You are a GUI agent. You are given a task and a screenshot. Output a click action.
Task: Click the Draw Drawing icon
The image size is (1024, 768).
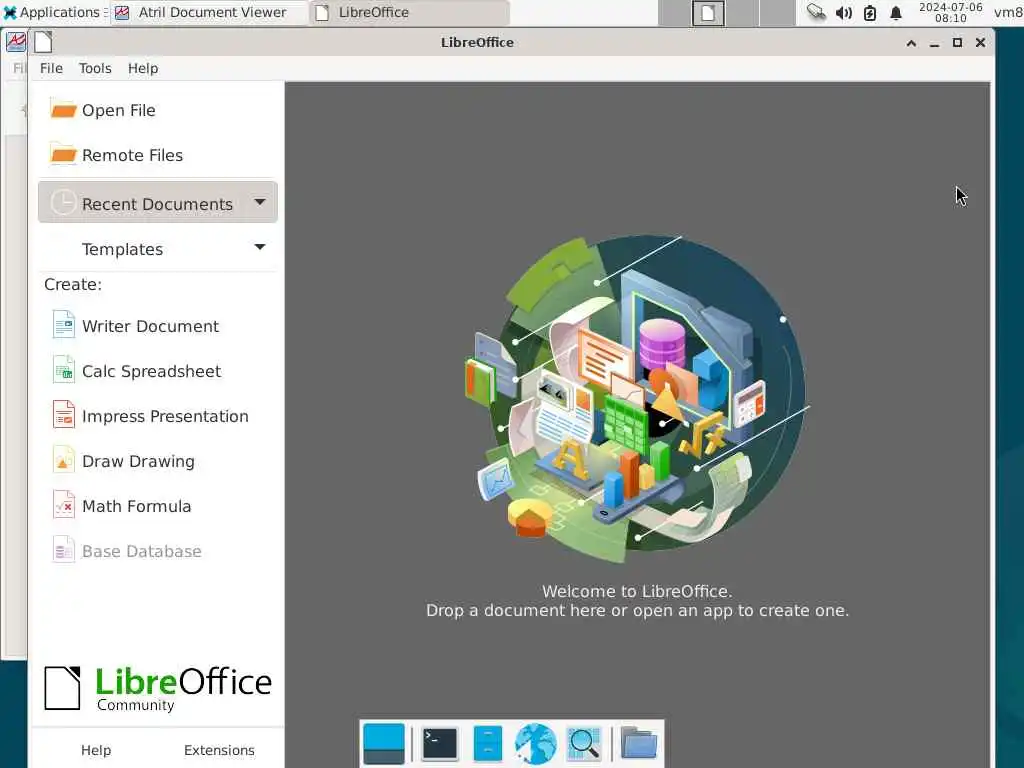pyautogui.click(x=64, y=460)
